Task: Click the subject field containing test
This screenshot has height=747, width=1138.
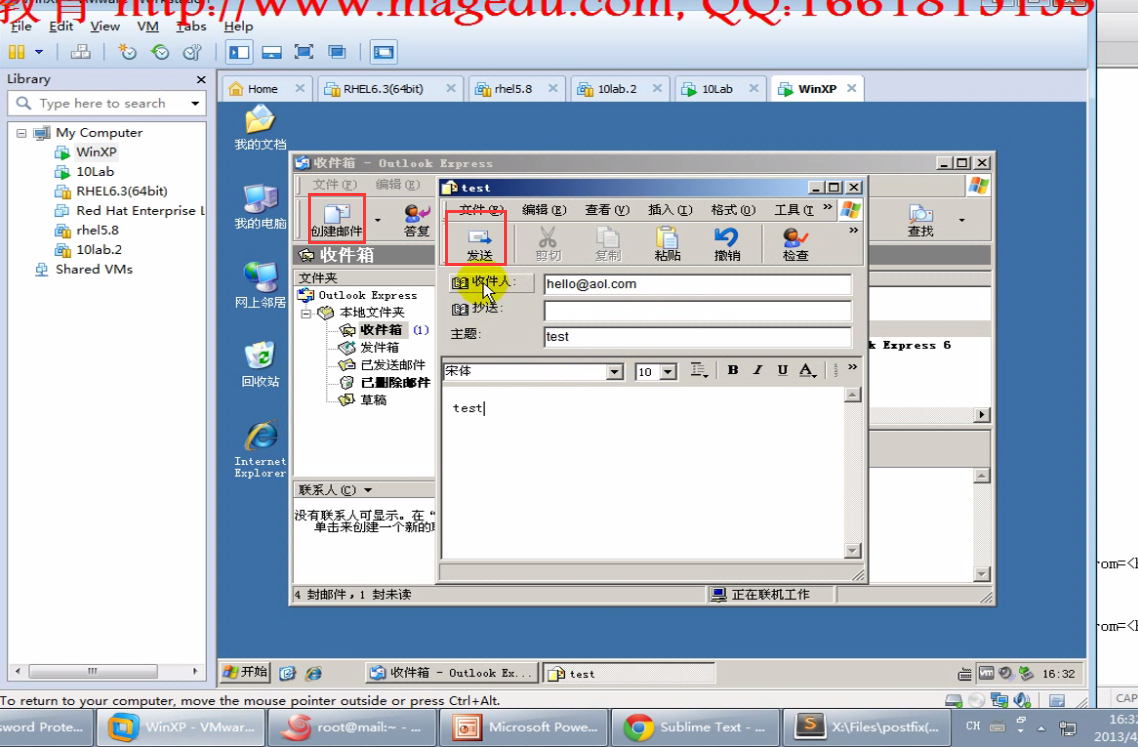Action: tap(697, 337)
